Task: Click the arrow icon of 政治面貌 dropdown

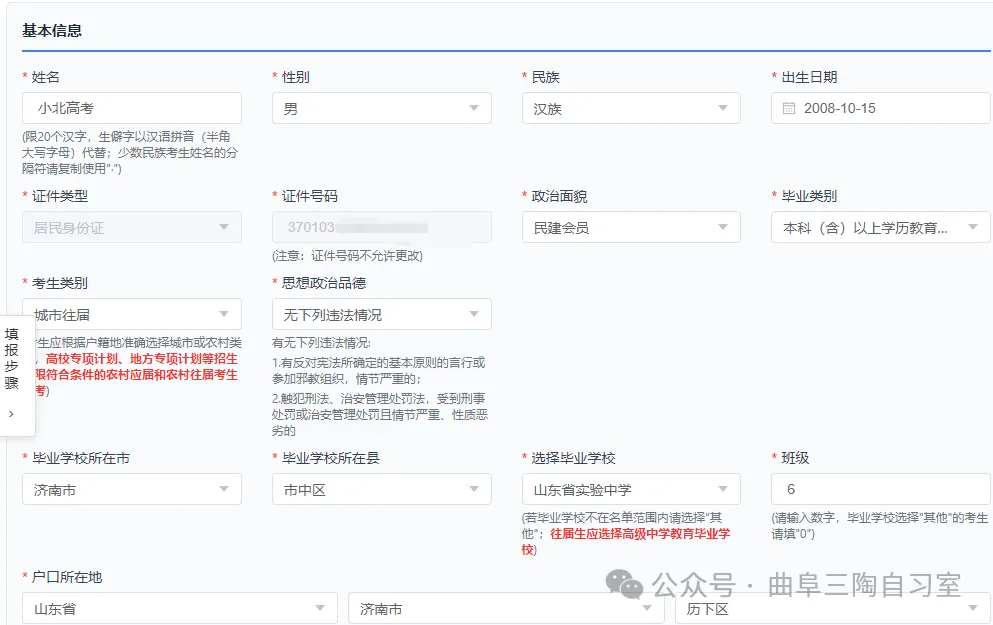Action: click(723, 227)
